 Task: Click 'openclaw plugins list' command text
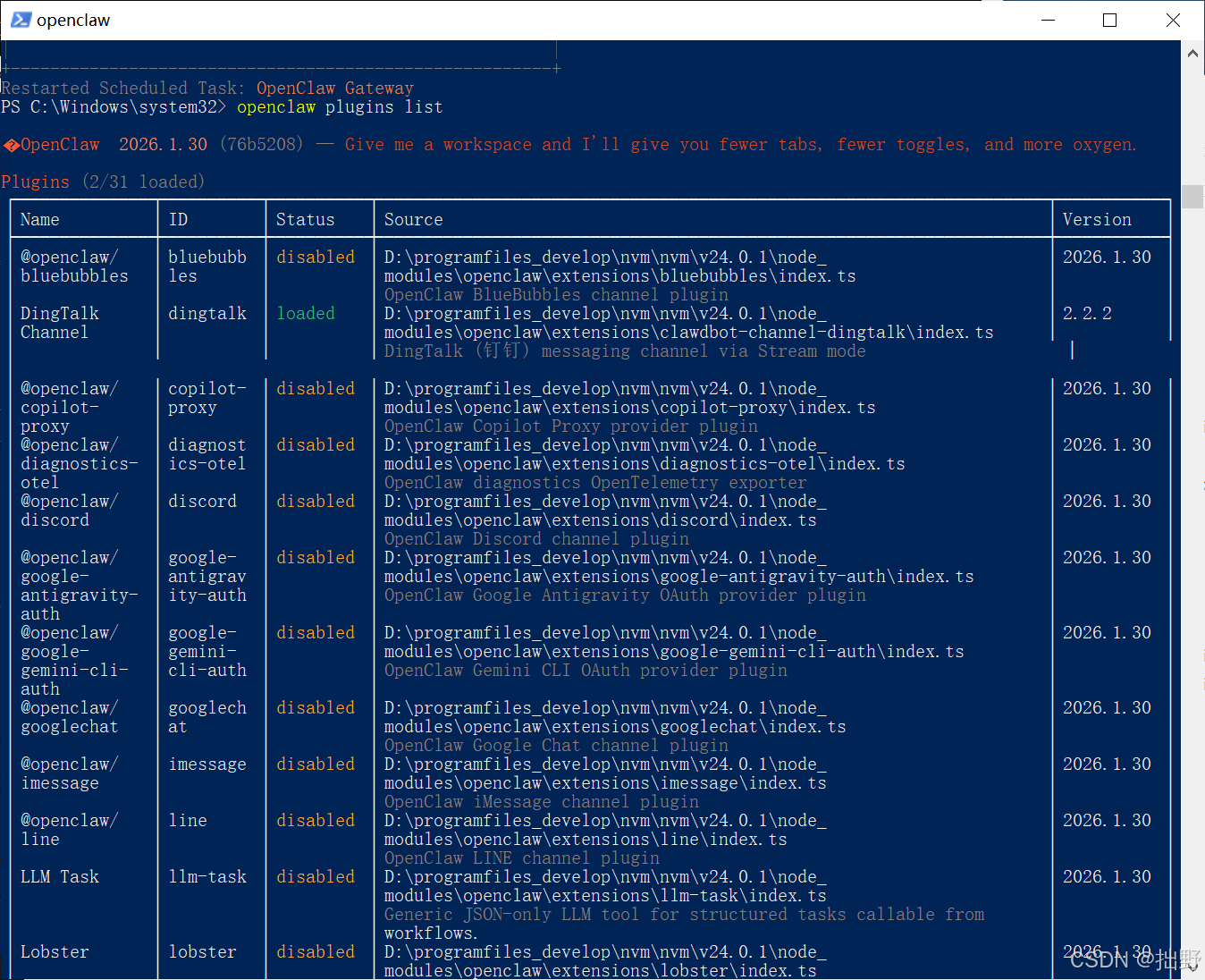(x=340, y=107)
